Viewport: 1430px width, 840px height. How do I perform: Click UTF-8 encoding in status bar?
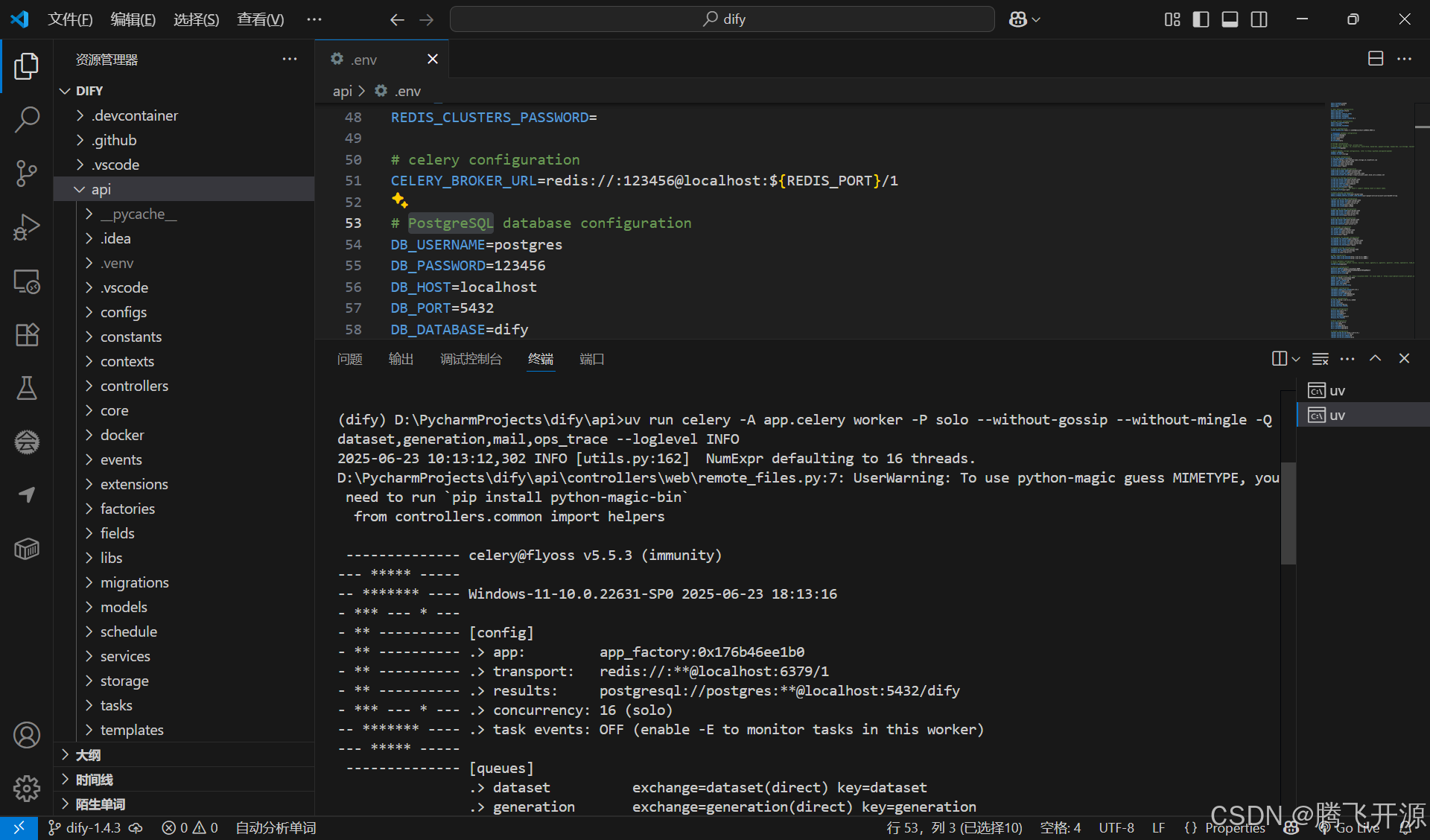pos(1116,827)
